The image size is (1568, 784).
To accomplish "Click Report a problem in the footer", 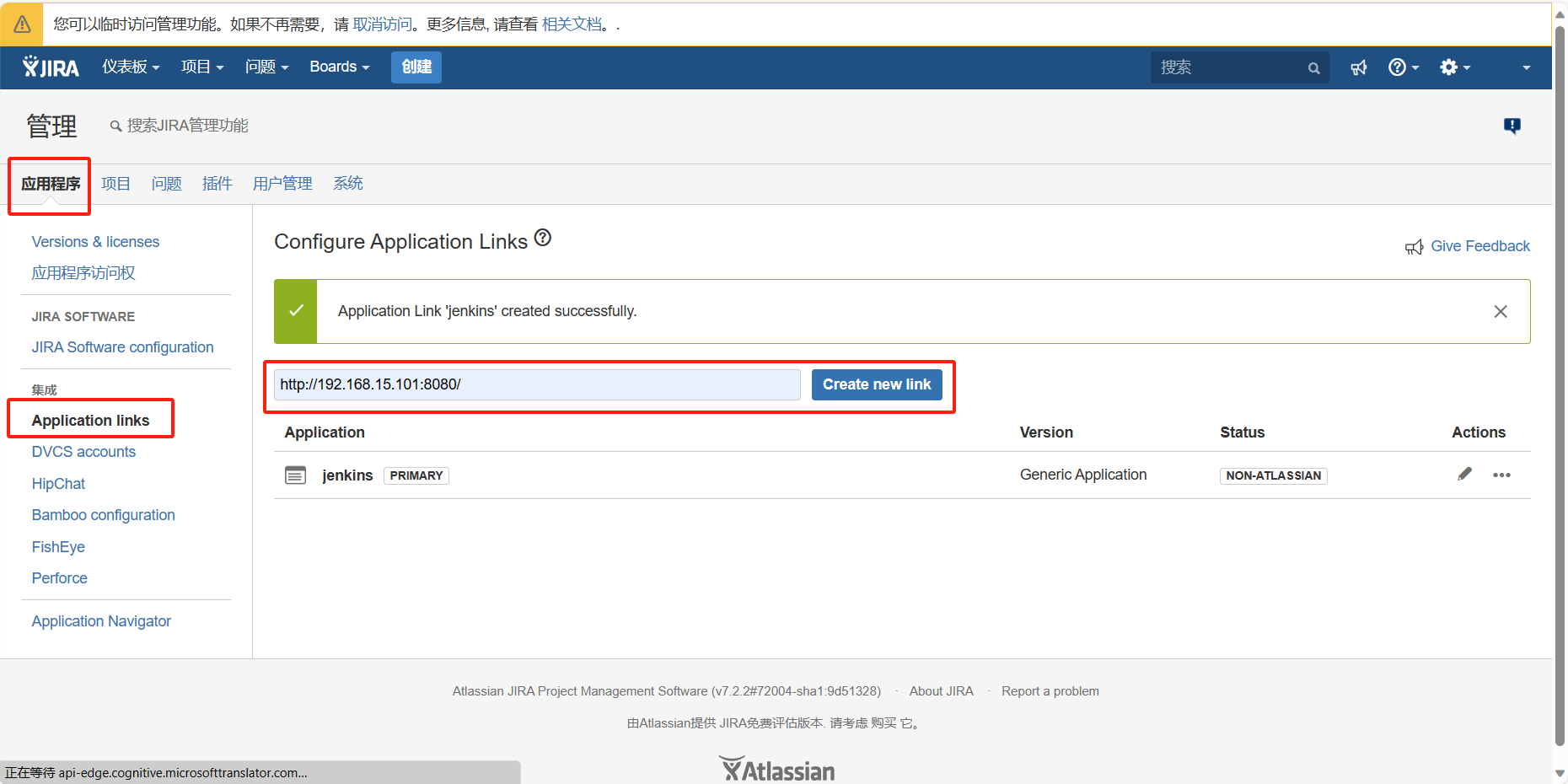I will click(x=1050, y=691).
